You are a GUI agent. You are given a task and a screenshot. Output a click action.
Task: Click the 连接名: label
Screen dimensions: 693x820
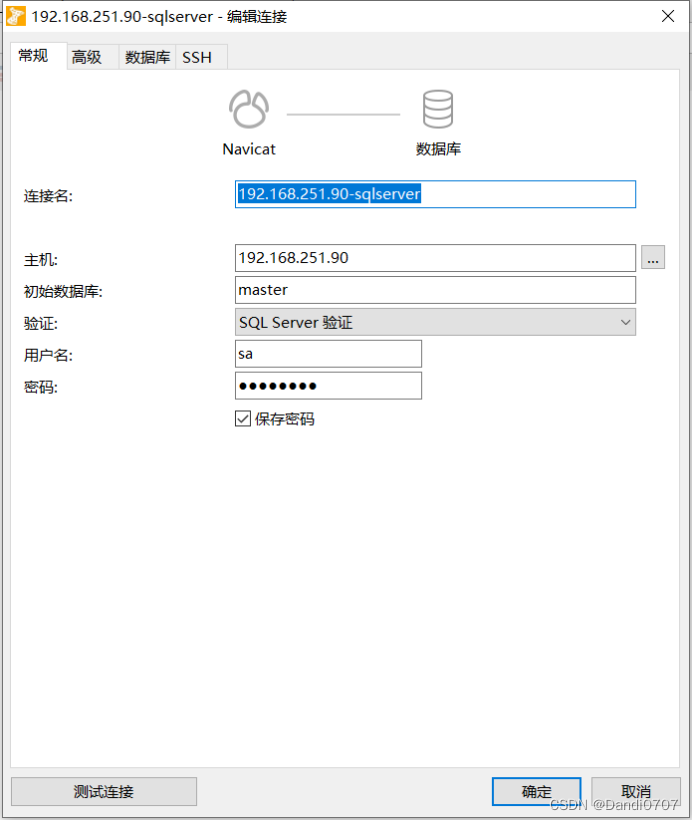(x=48, y=196)
